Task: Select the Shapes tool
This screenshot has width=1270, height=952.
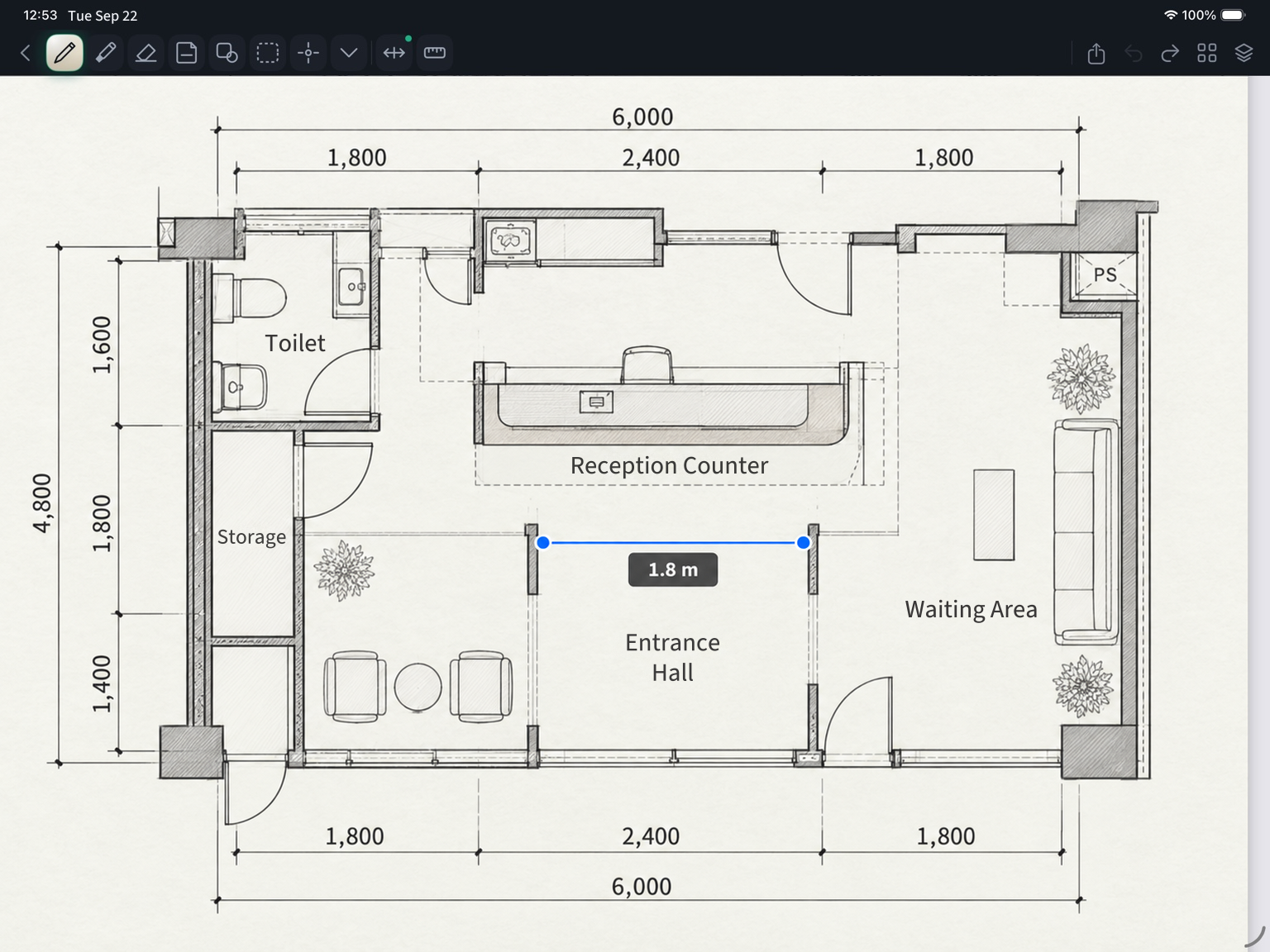Action: pyautogui.click(x=227, y=53)
